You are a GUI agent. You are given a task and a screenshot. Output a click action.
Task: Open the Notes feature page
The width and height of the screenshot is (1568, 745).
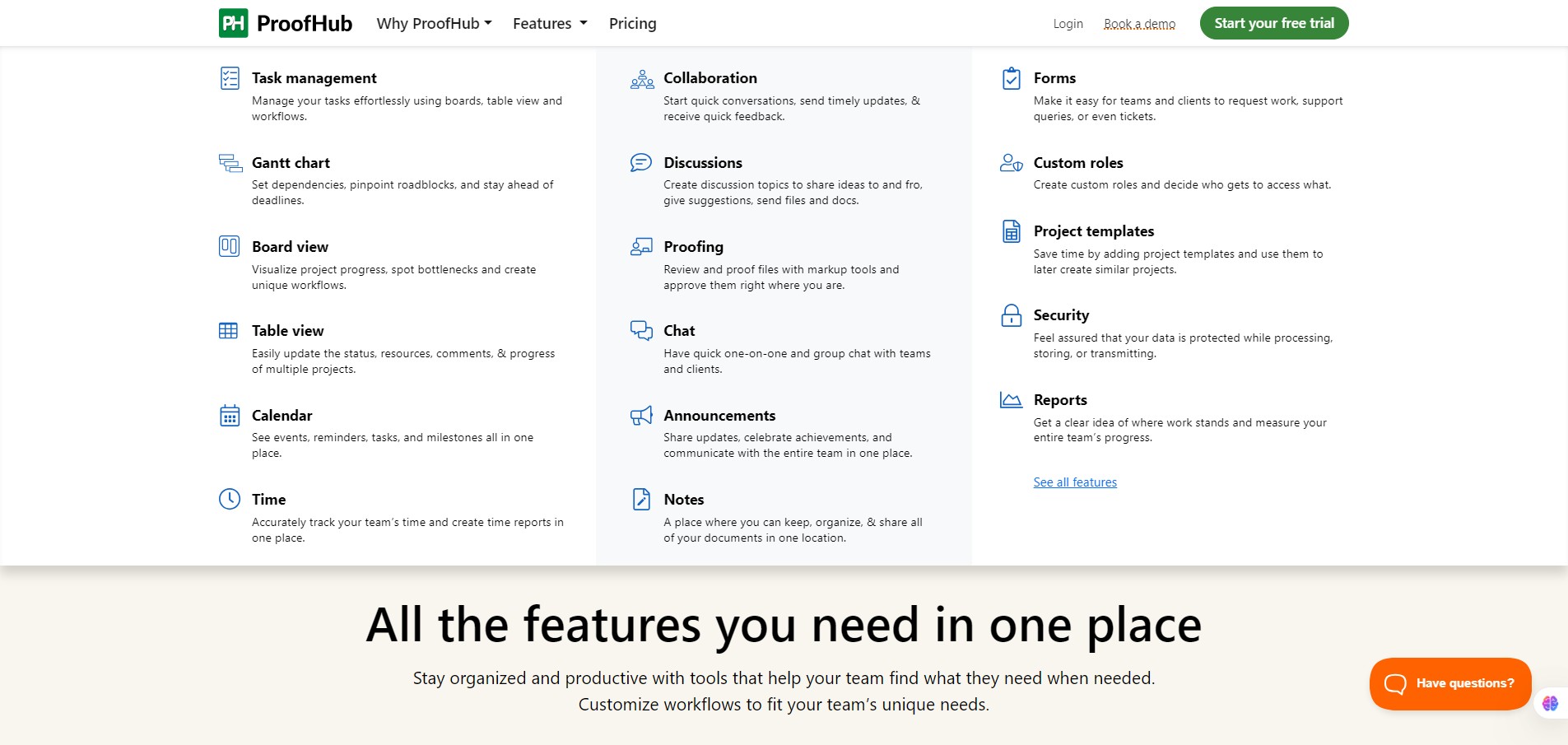[683, 499]
